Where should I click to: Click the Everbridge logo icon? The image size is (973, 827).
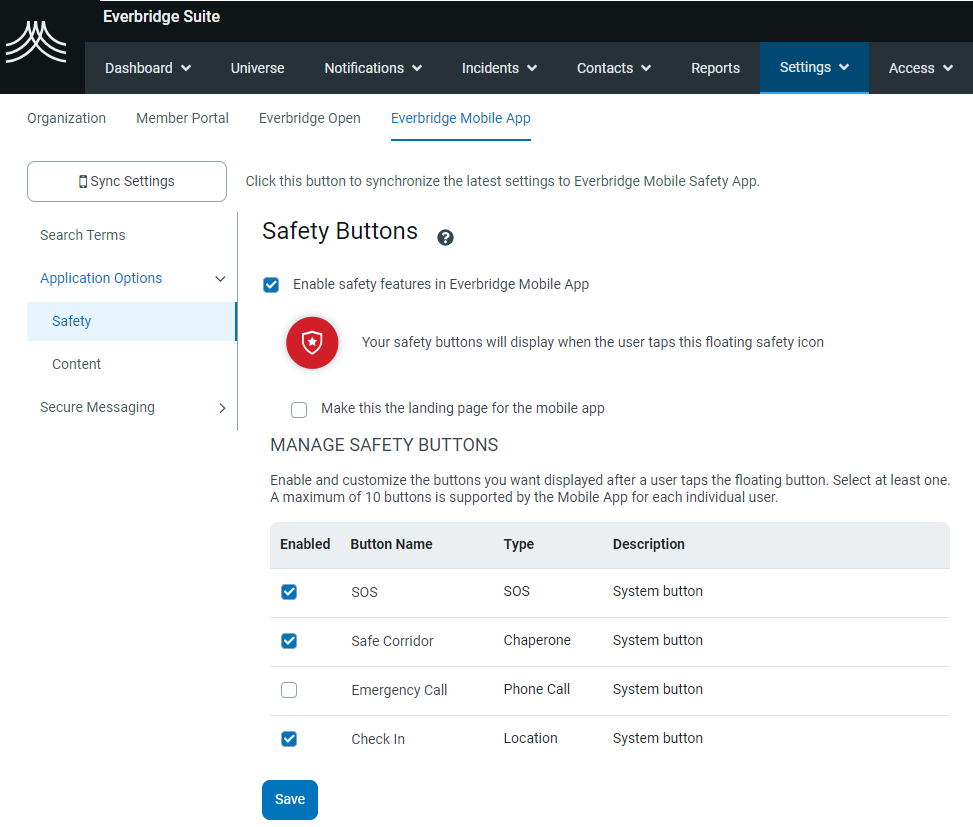point(36,42)
